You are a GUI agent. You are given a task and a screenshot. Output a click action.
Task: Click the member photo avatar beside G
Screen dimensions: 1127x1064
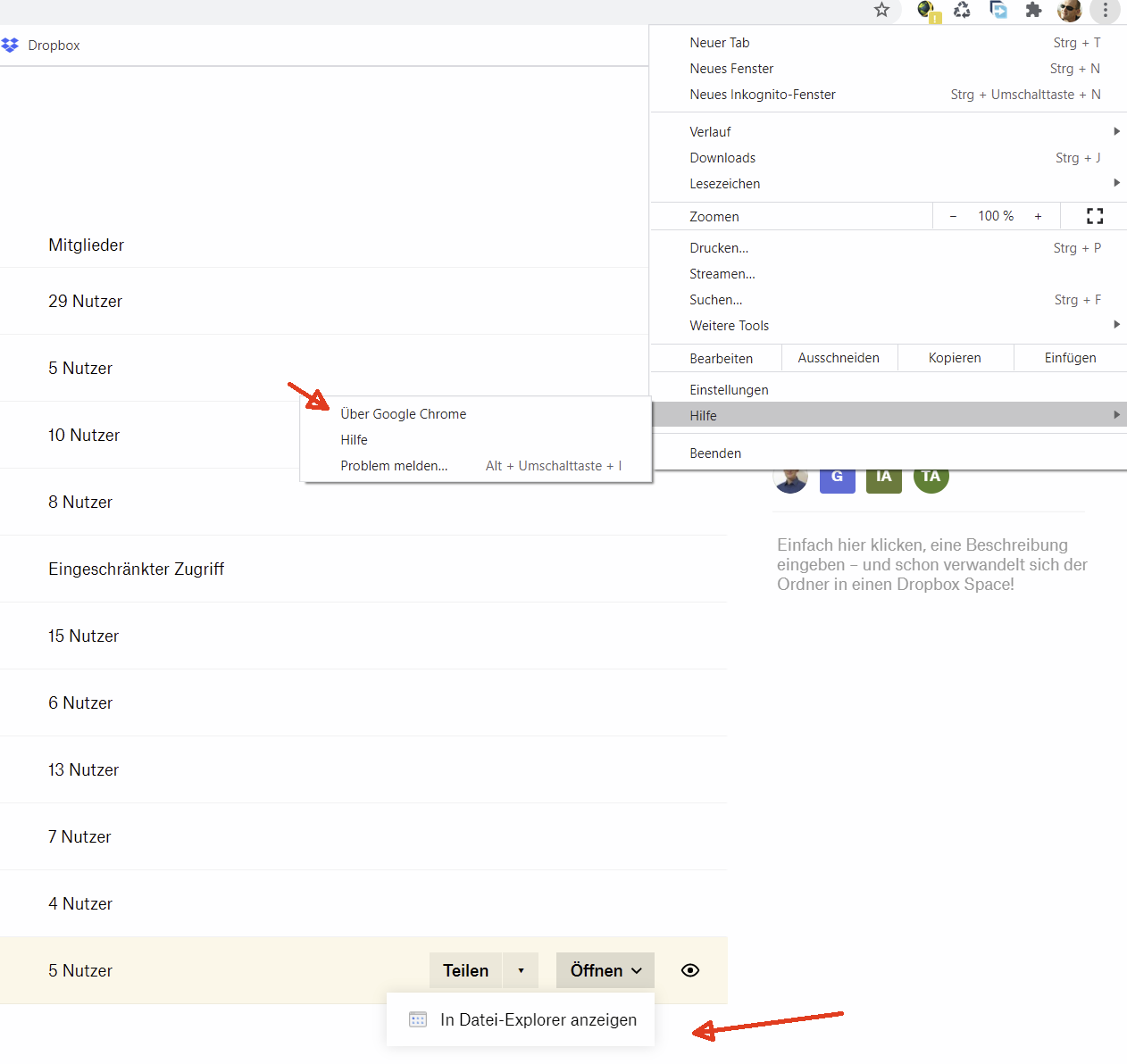pos(790,480)
